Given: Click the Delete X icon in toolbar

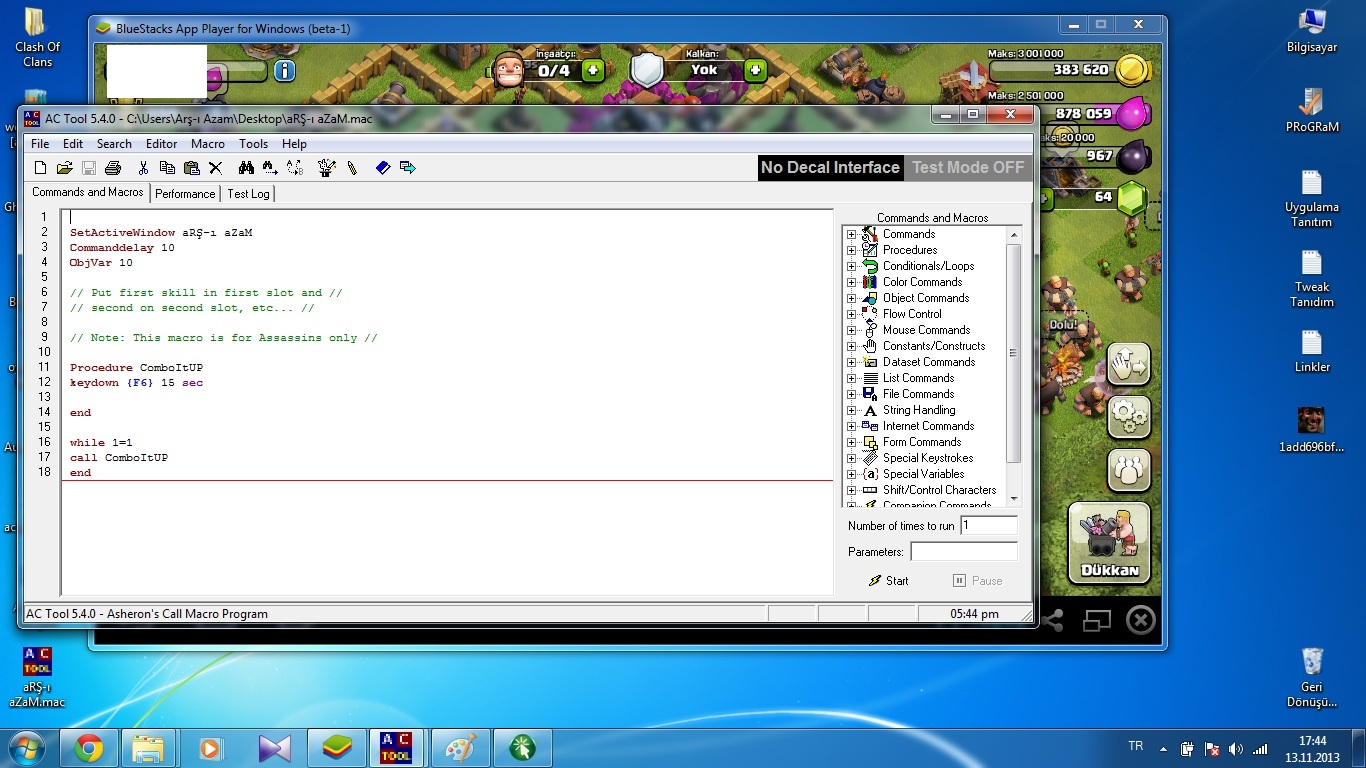Looking at the screenshot, I should click(x=215, y=168).
